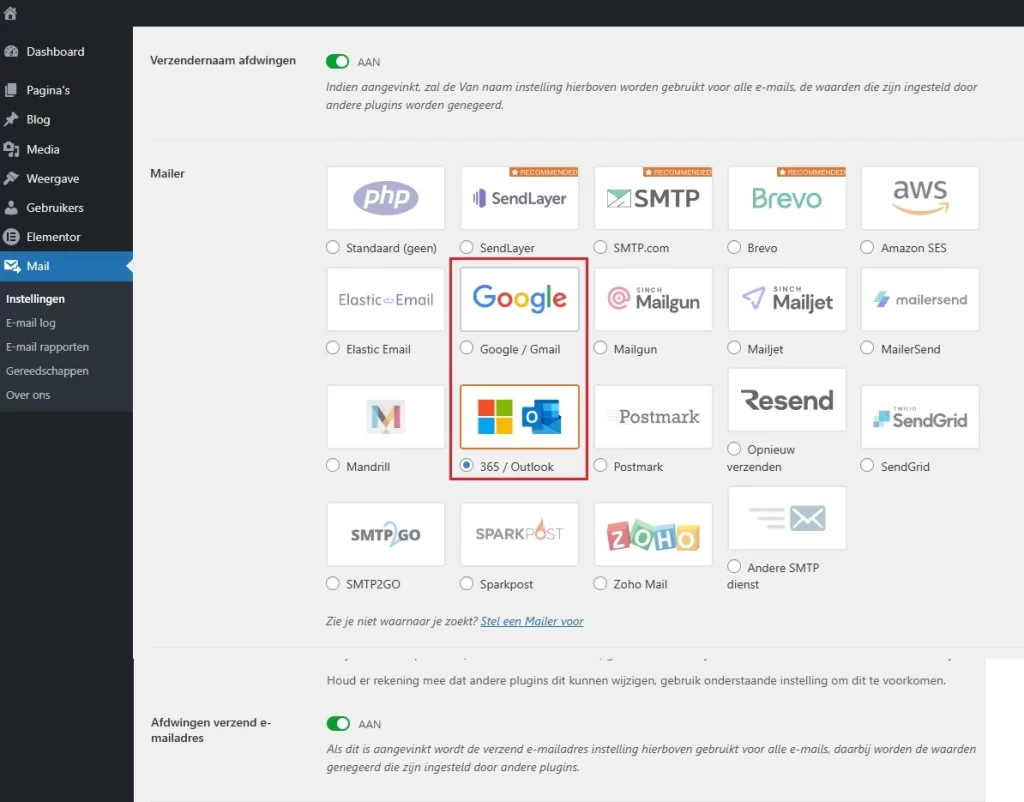Click the Pagina's pages icon
The height and width of the screenshot is (802, 1024).
[11, 90]
